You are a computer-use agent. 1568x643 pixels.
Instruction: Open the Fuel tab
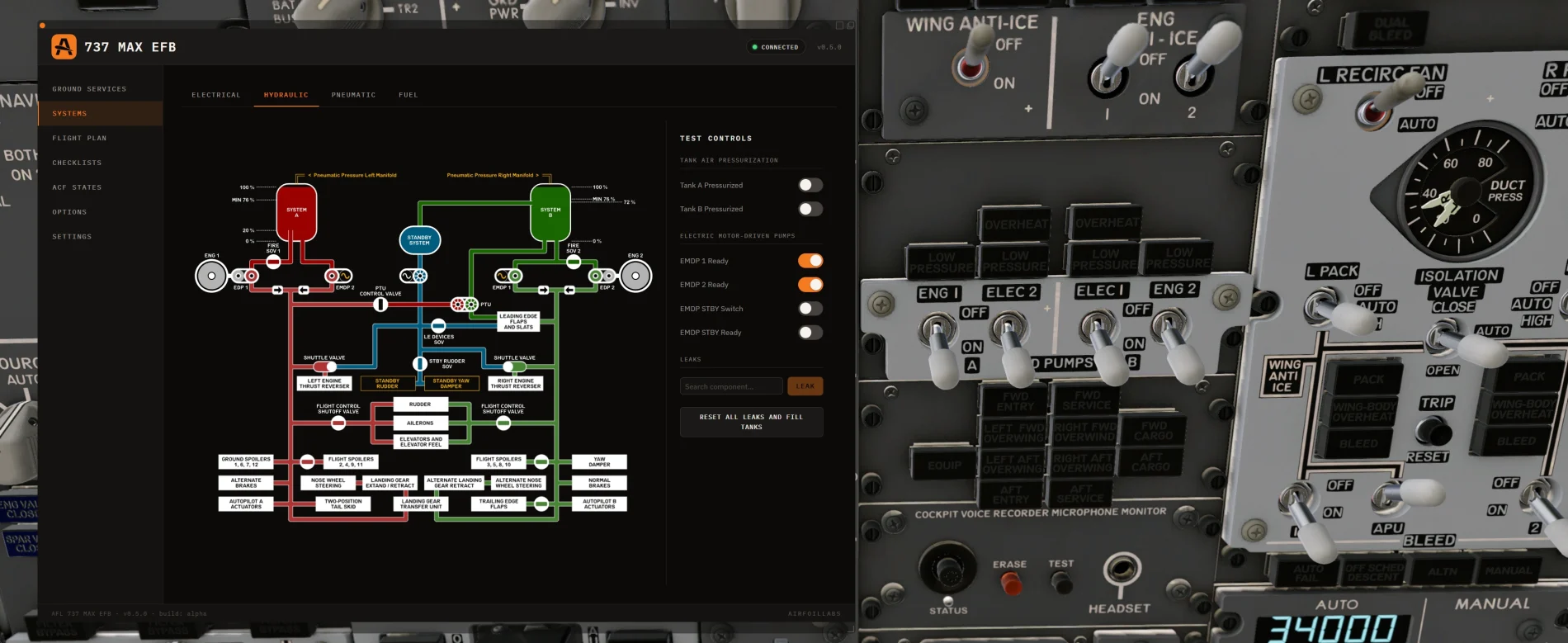tap(409, 95)
